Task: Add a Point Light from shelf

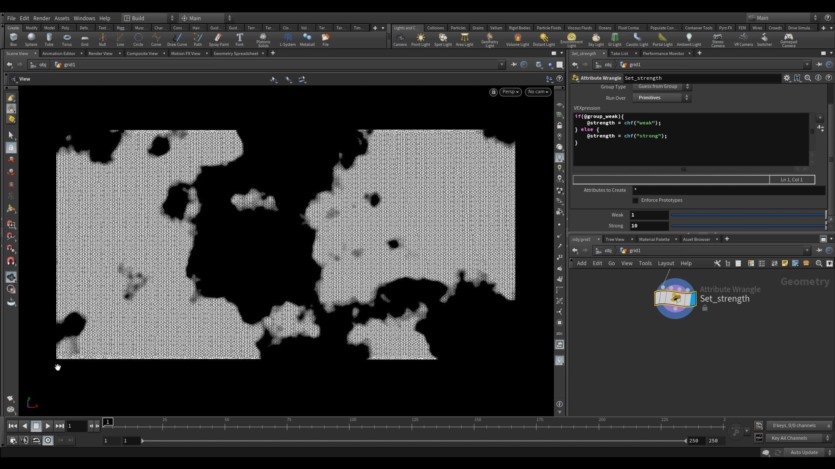Action: [420, 39]
